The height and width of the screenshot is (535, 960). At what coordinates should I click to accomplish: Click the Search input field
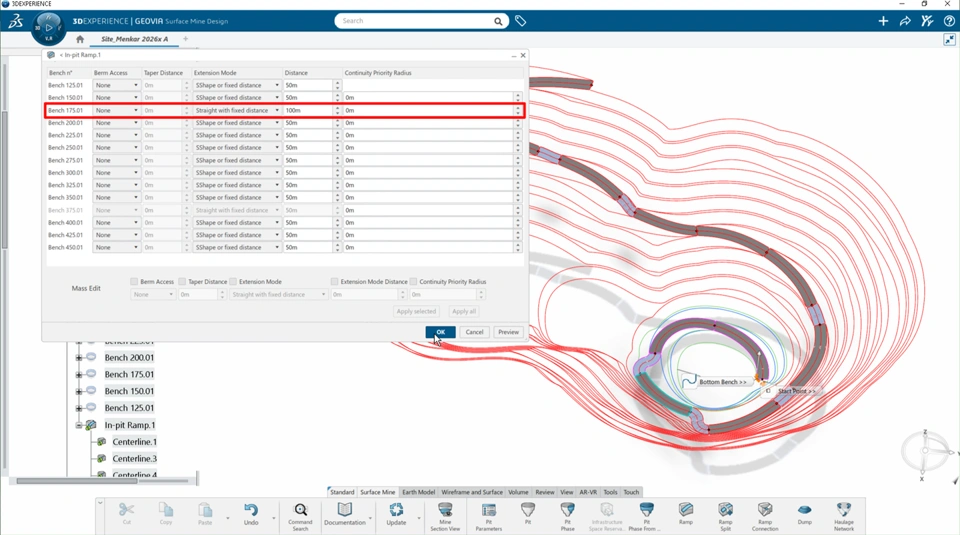pos(416,21)
